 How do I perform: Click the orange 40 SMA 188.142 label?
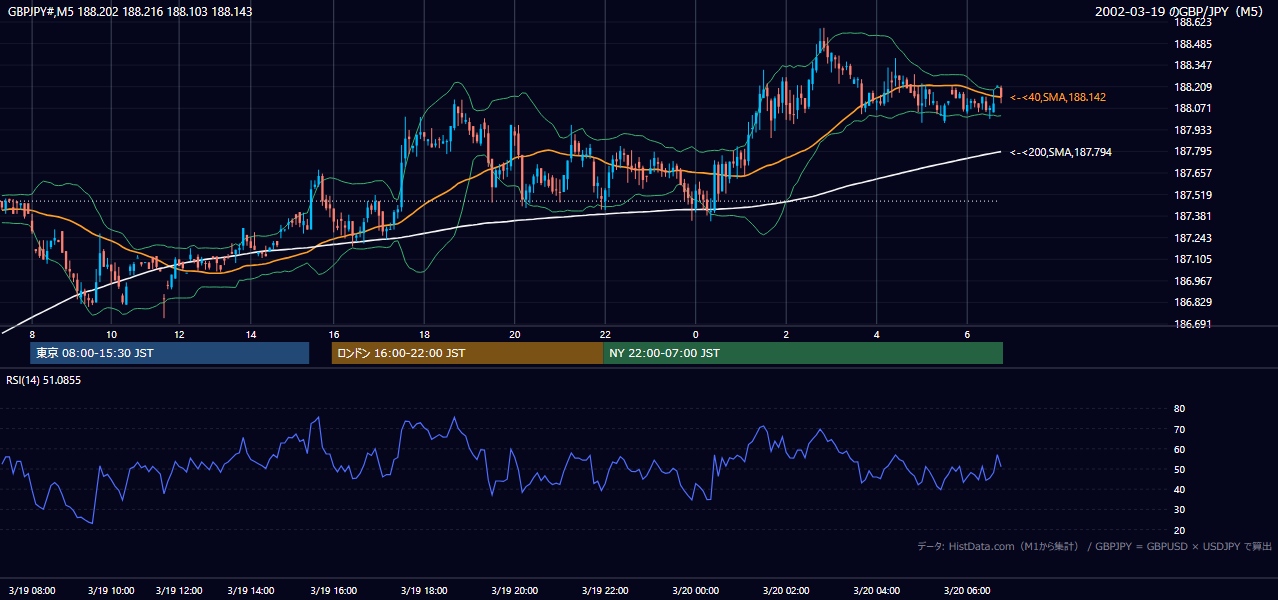[x=1057, y=97]
